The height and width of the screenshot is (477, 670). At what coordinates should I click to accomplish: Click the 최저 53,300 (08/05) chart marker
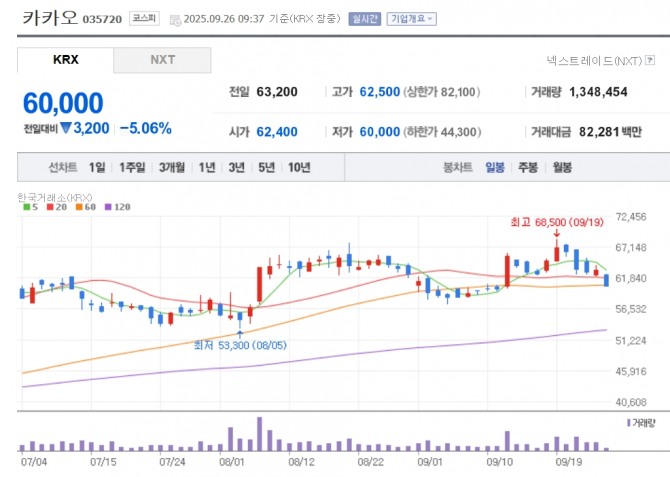[x=240, y=345]
